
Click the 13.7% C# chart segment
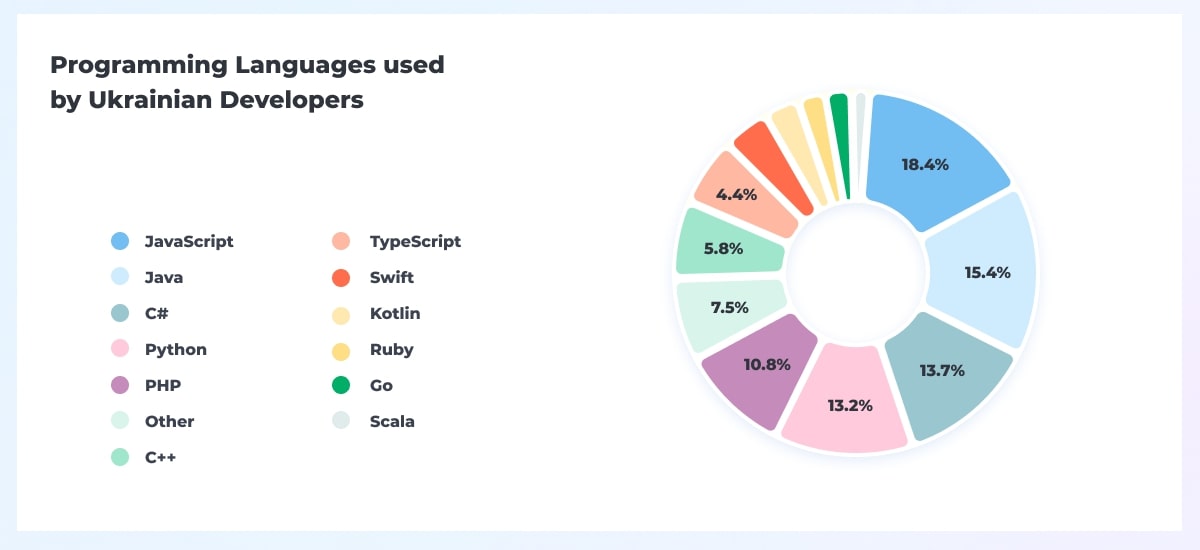[x=945, y=372]
